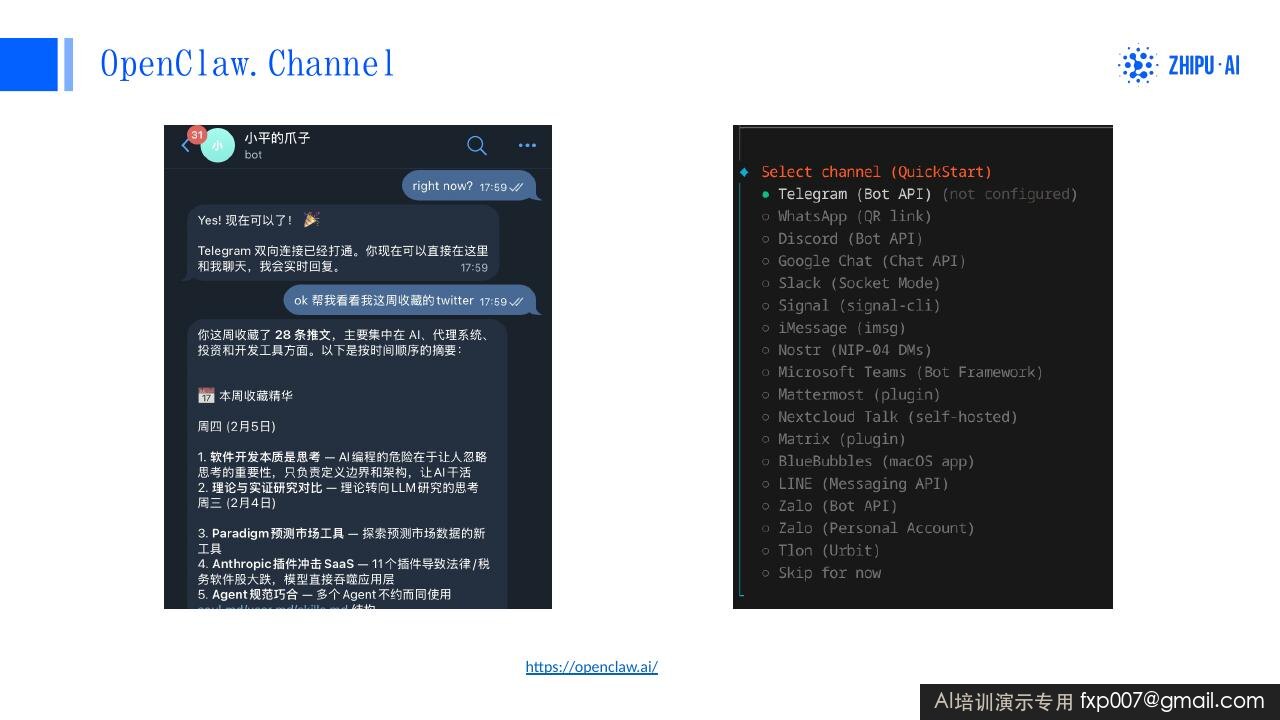This screenshot has width=1280, height=720.
Task: Select WhatsApp (QR link) channel option
Action: 846,216
